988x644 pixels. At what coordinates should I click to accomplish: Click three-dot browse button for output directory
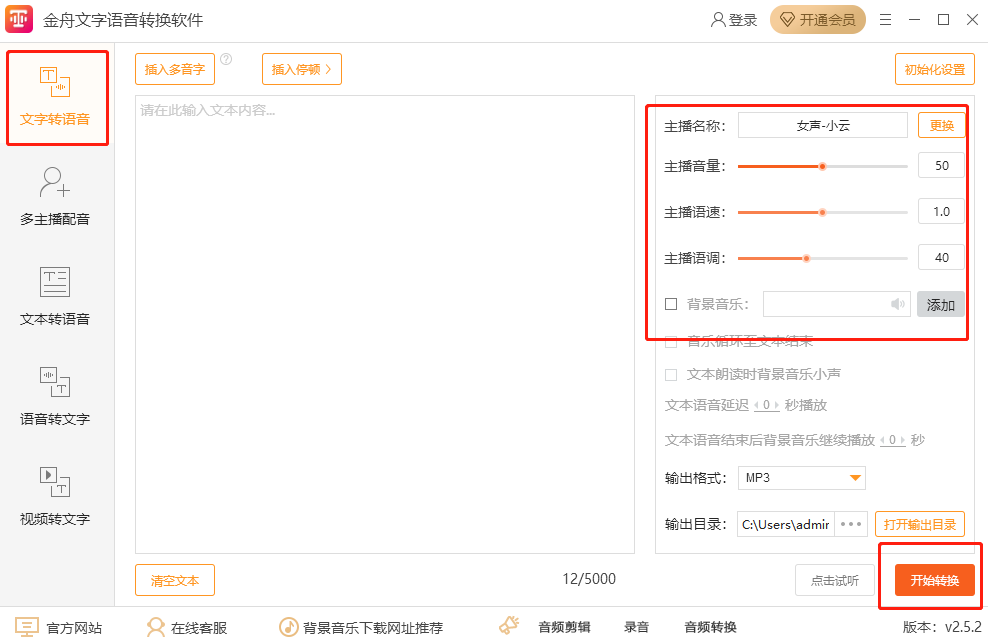pos(851,524)
